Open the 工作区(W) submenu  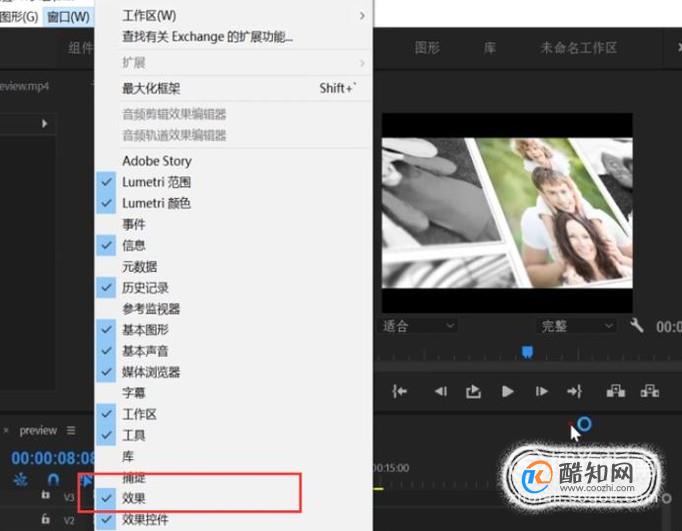234,16
